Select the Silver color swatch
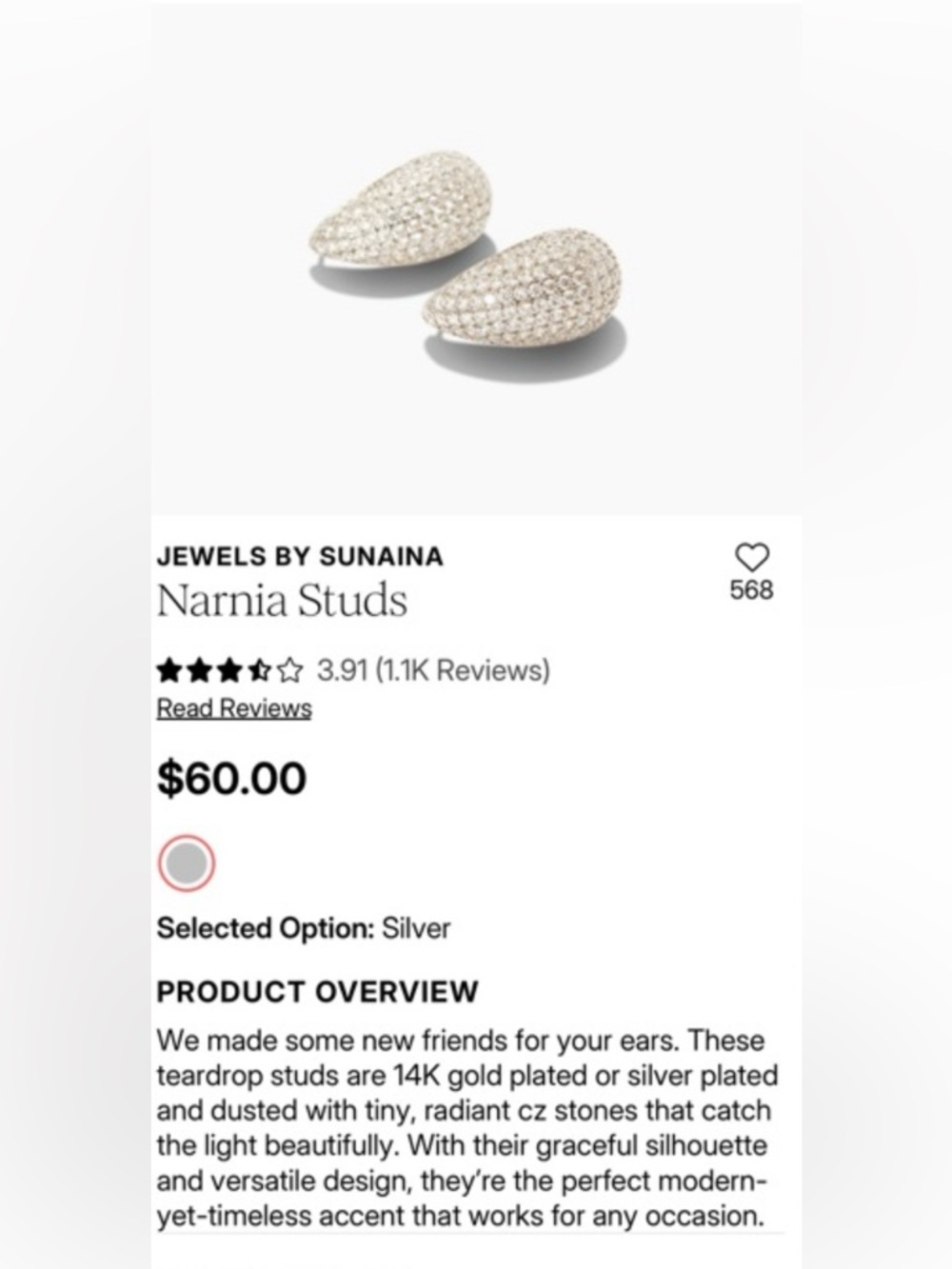Image resolution: width=952 pixels, height=1269 pixels. [x=187, y=863]
